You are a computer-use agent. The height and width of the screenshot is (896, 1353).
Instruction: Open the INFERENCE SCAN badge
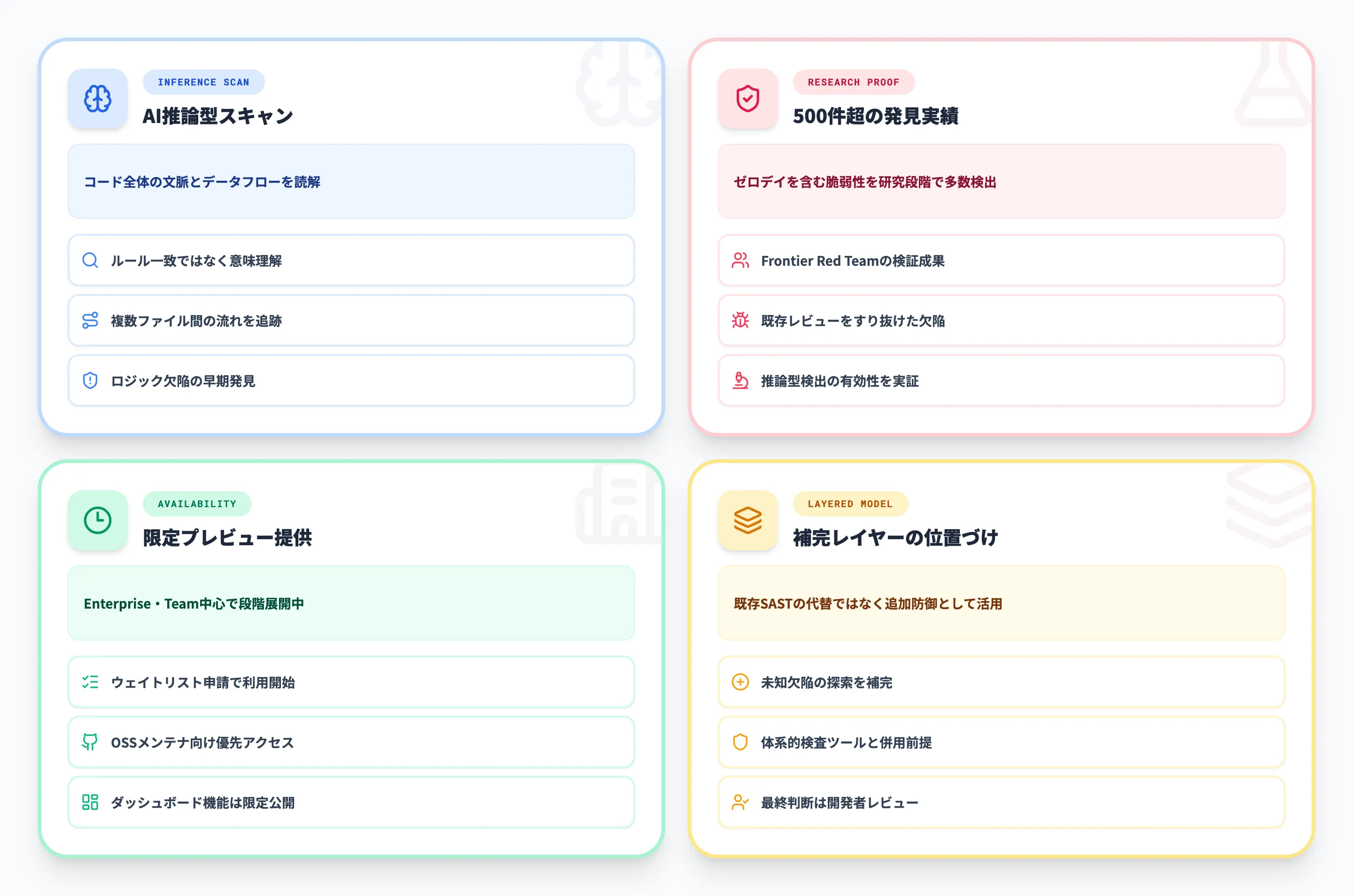pos(203,82)
